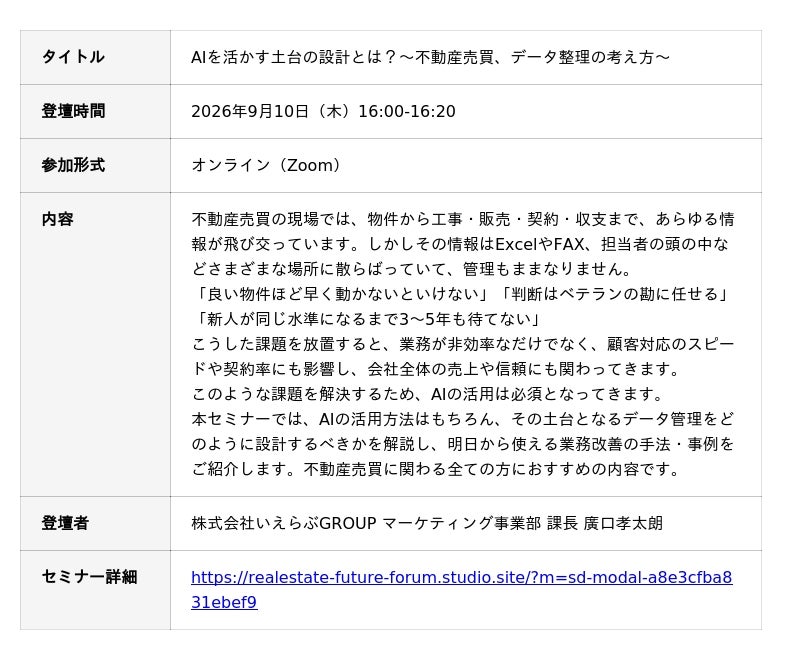Click the 登壇時間 header cell
The width and height of the screenshot is (800, 660).
tap(95, 111)
